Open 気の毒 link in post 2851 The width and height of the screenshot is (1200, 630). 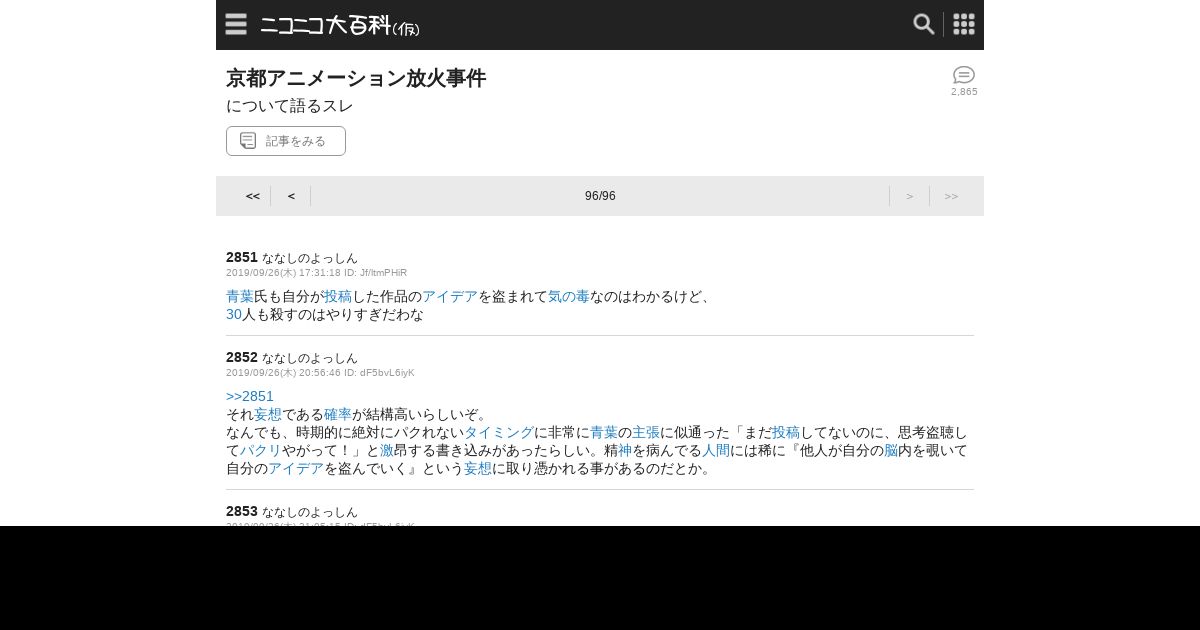coord(569,296)
